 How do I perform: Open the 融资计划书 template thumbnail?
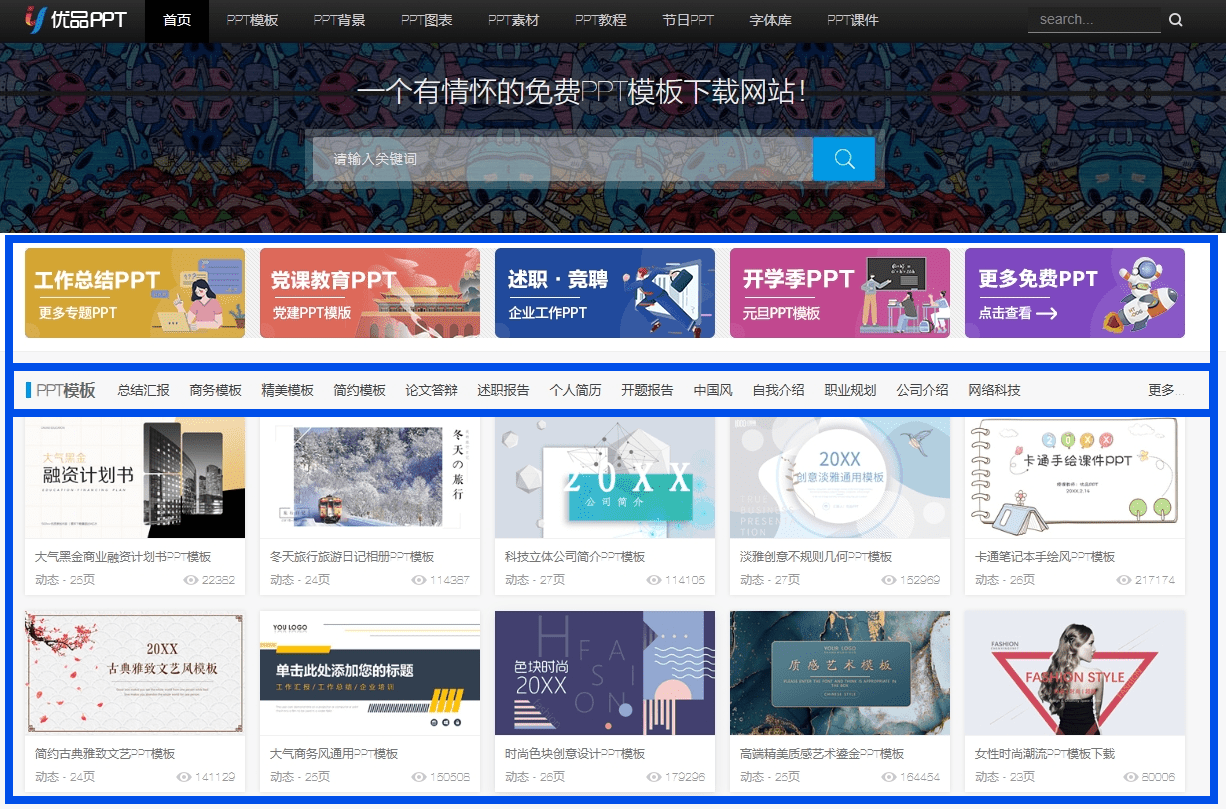coord(135,478)
